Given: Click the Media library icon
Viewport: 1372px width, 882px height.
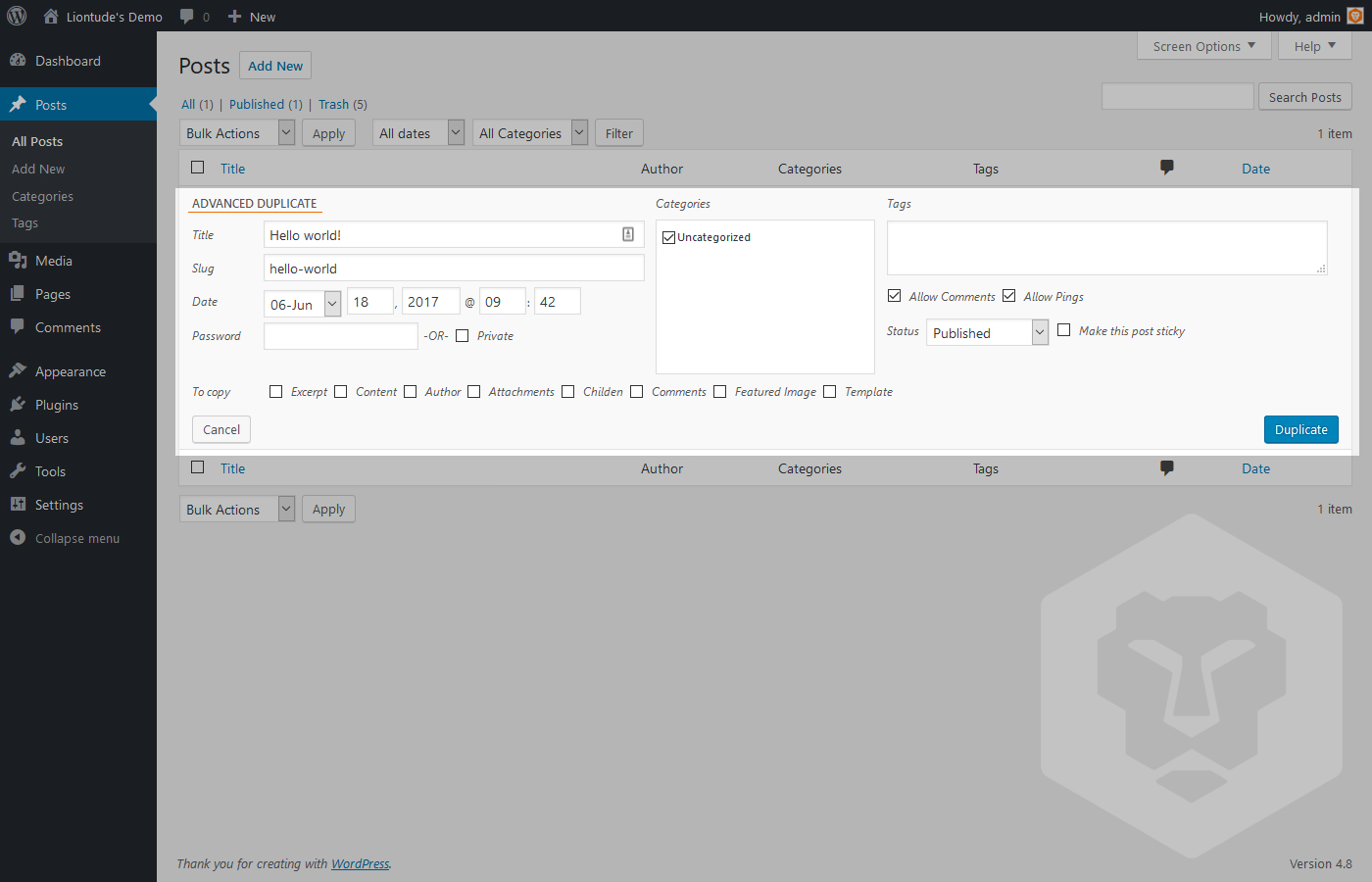Looking at the screenshot, I should coord(18,260).
